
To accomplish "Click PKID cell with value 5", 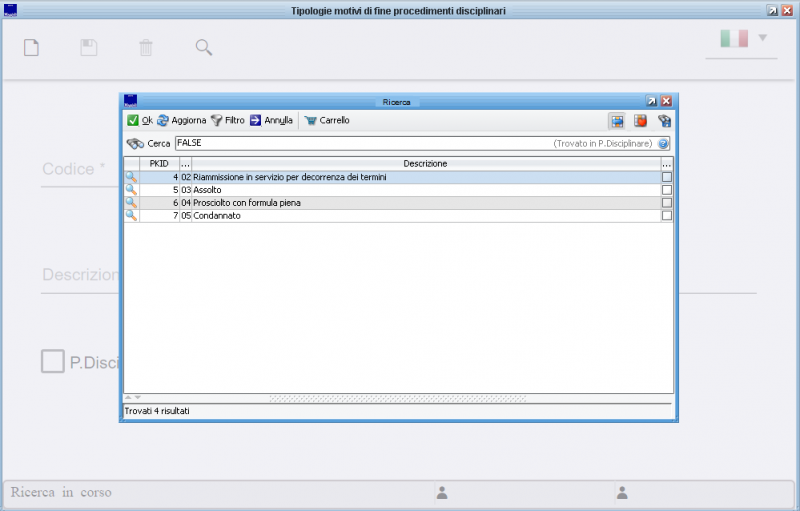I will (159, 190).
